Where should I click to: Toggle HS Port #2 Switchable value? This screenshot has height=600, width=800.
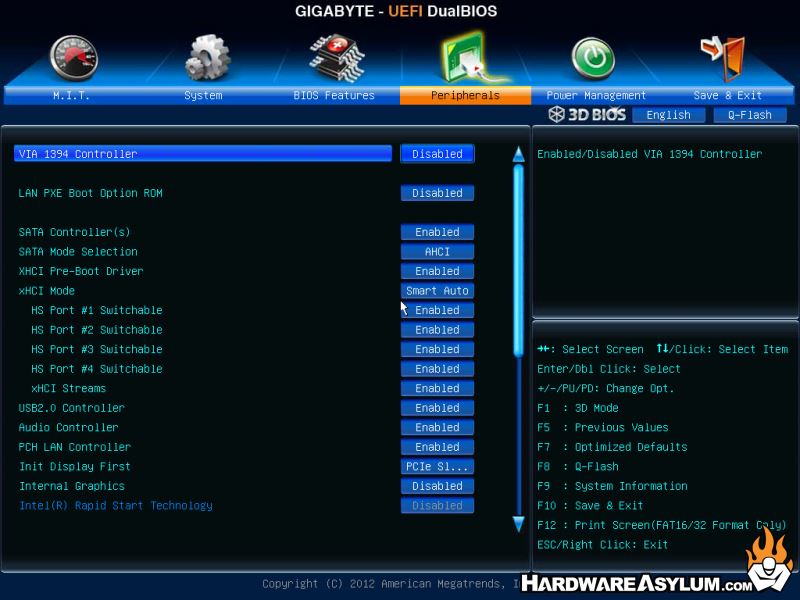tap(437, 330)
